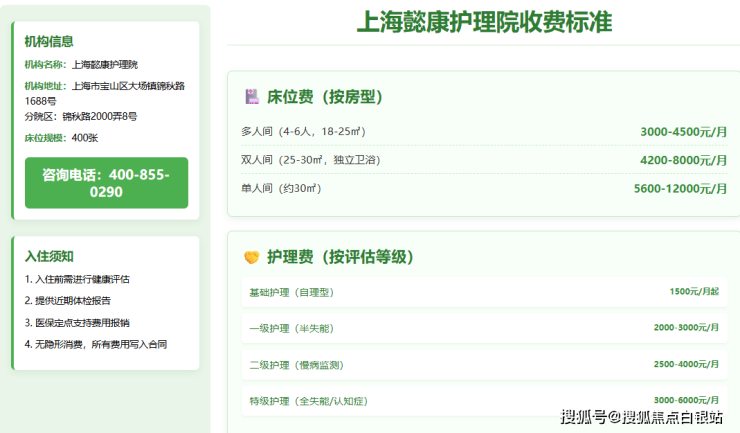740x433 pixels.
Task: Select the 二级护理（慢病监测）row
Action: click(484, 365)
